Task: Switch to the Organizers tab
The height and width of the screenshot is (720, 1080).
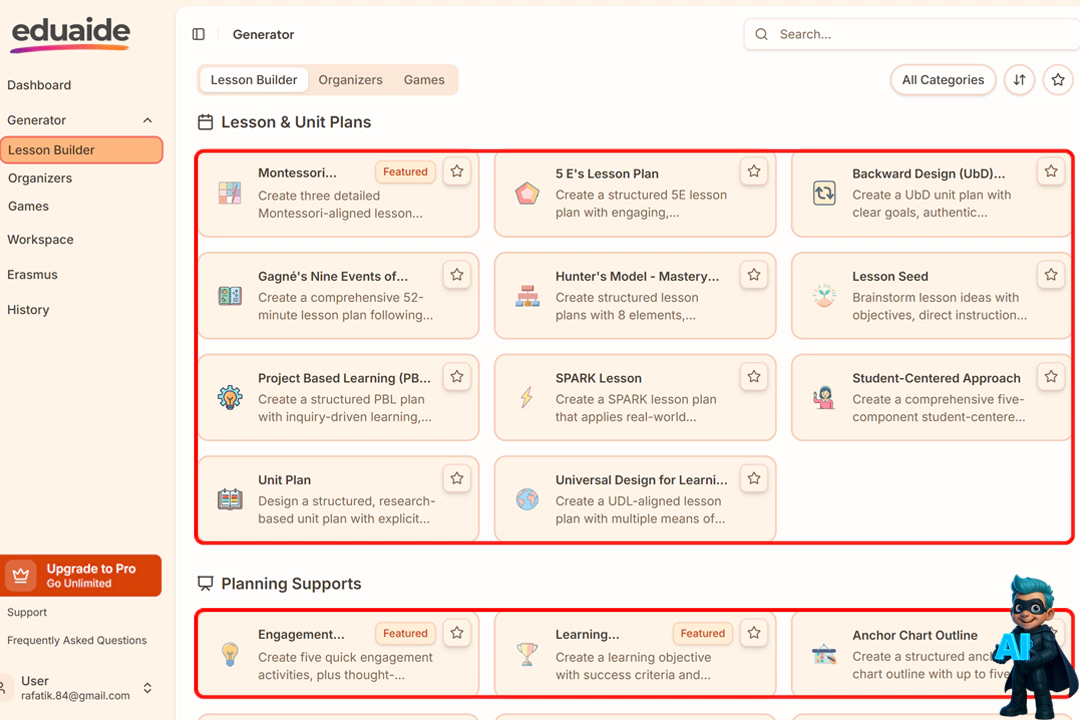Action: pyautogui.click(x=350, y=80)
